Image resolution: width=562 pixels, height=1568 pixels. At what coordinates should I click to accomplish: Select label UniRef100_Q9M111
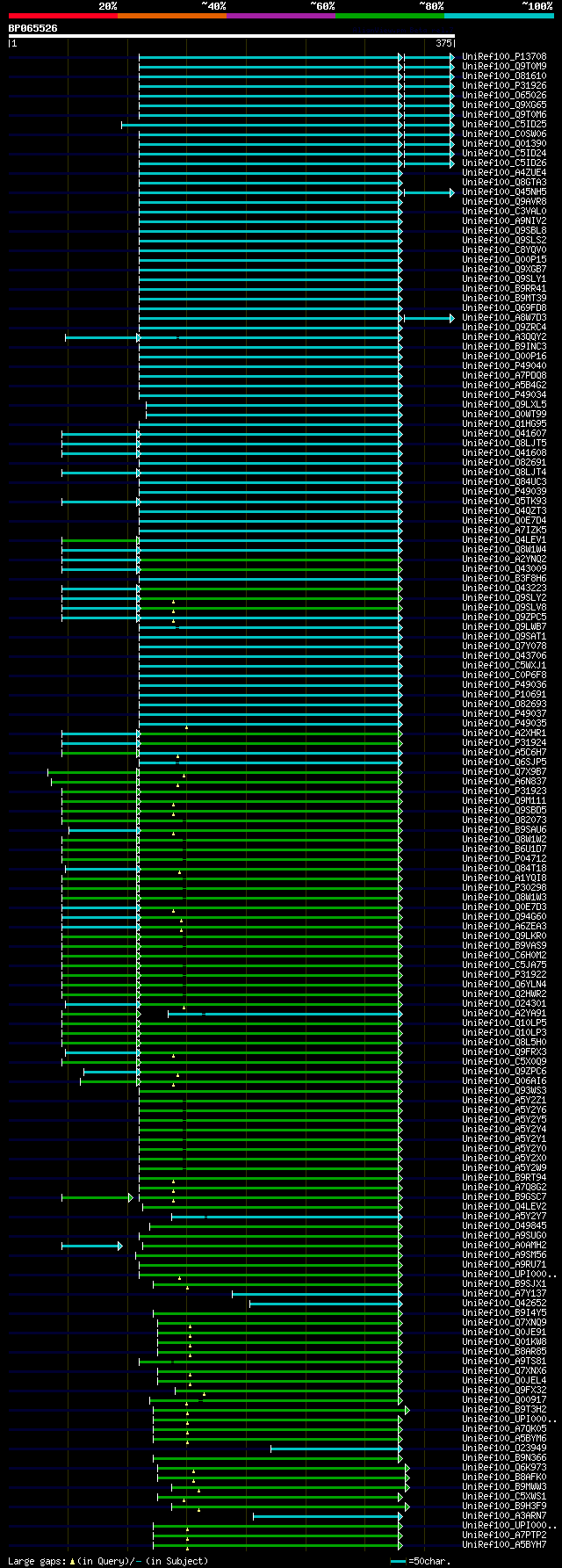(x=504, y=801)
